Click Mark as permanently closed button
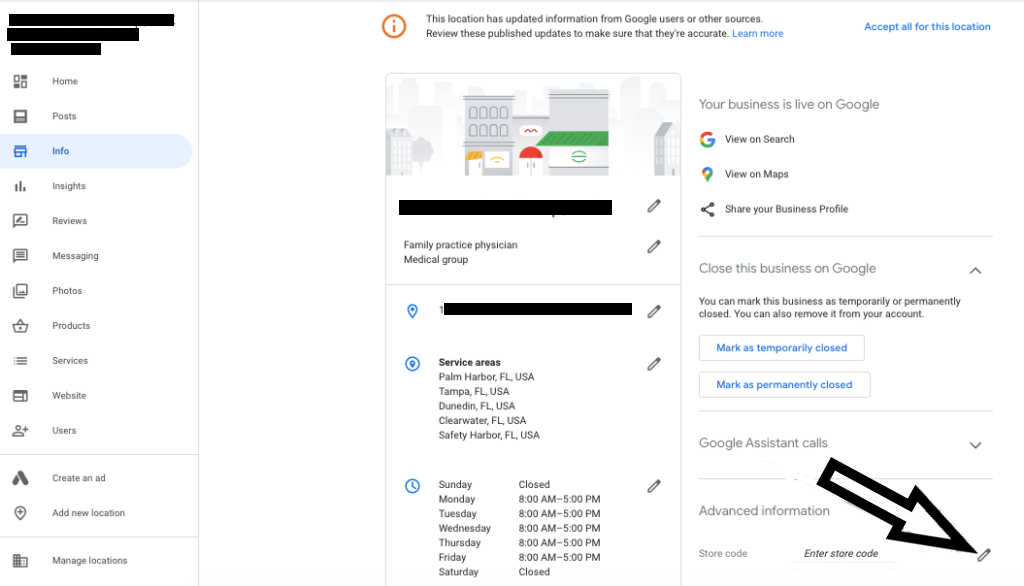The image size is (1024, 586). [784, 385]
